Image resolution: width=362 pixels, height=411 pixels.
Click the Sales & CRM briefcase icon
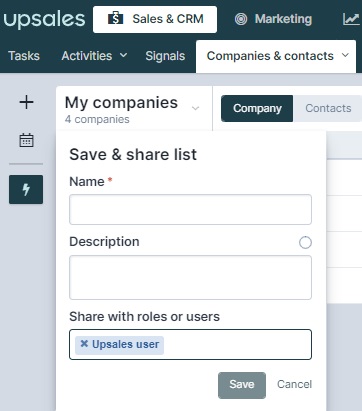(x=115, y=19)
